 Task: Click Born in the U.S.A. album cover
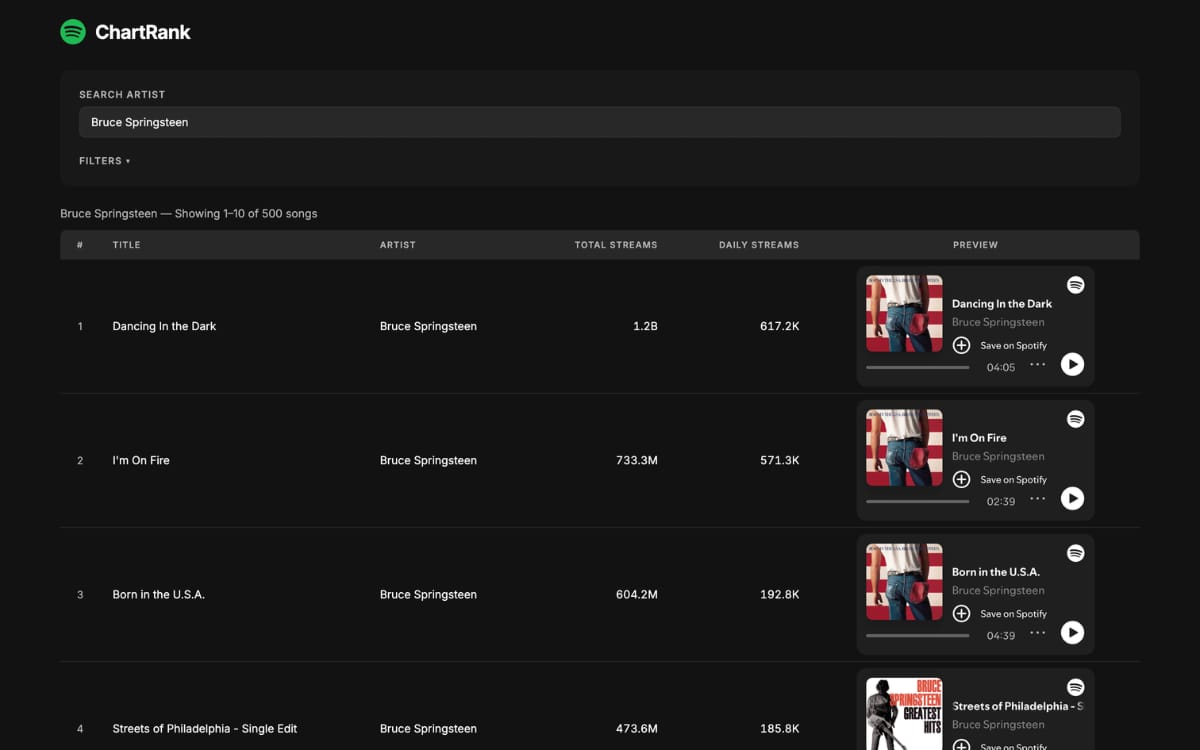click(x=904, y=581)
